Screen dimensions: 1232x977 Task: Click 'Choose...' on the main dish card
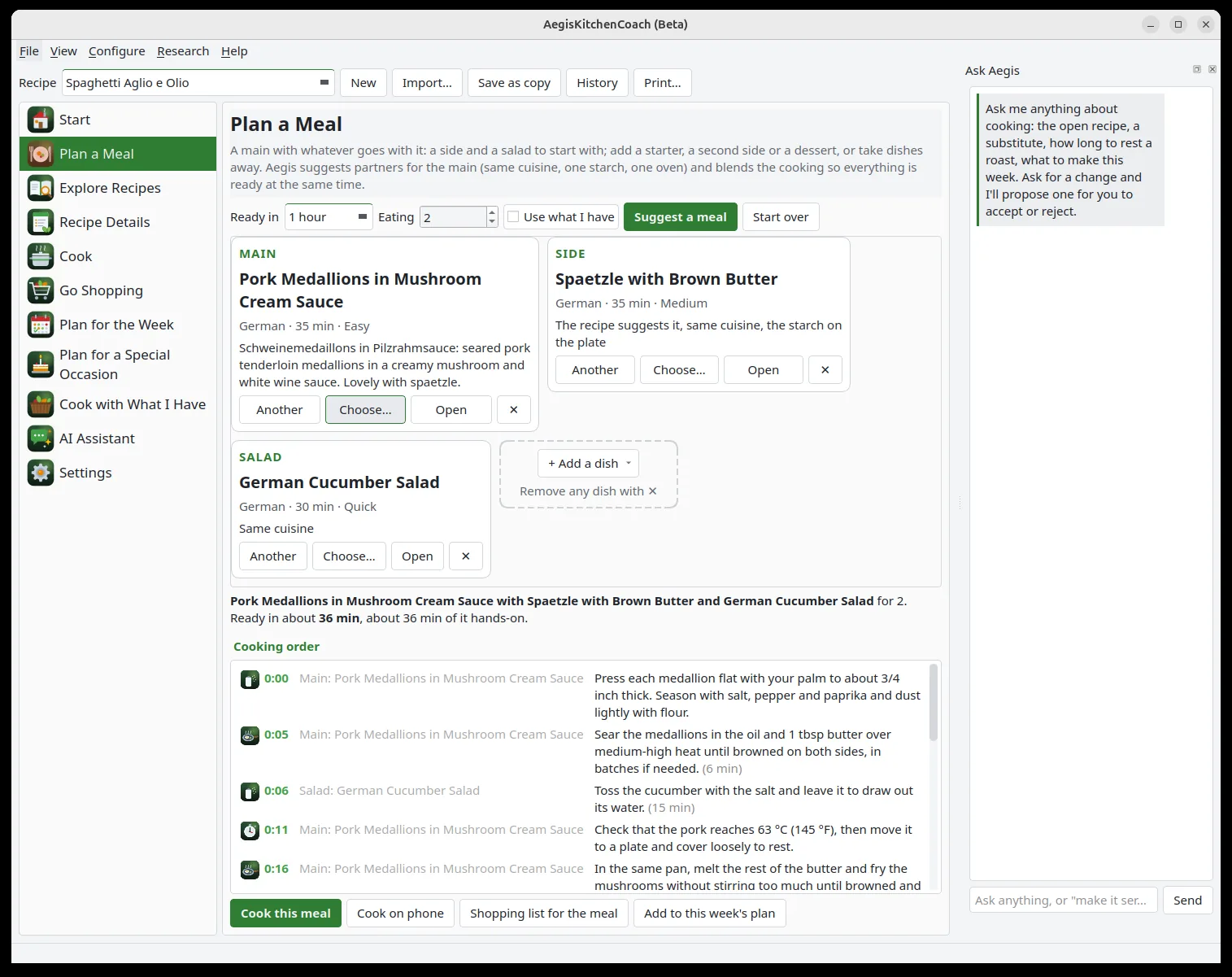(x=365, y=410)
